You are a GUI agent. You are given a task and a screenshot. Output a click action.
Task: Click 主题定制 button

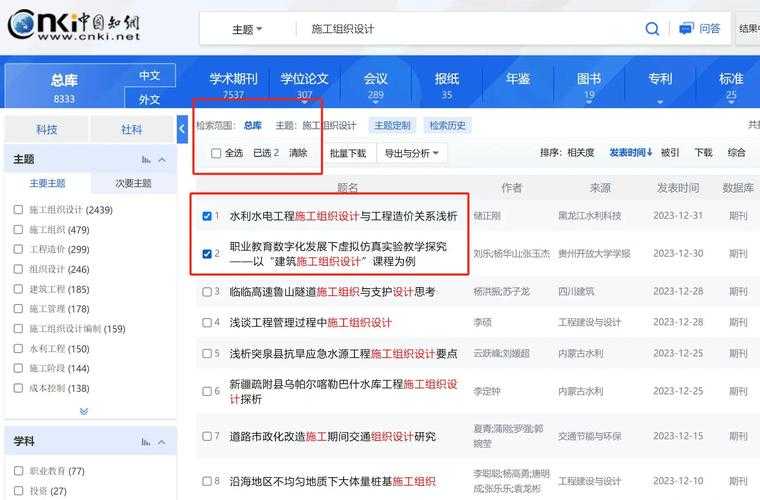point(392,126)
